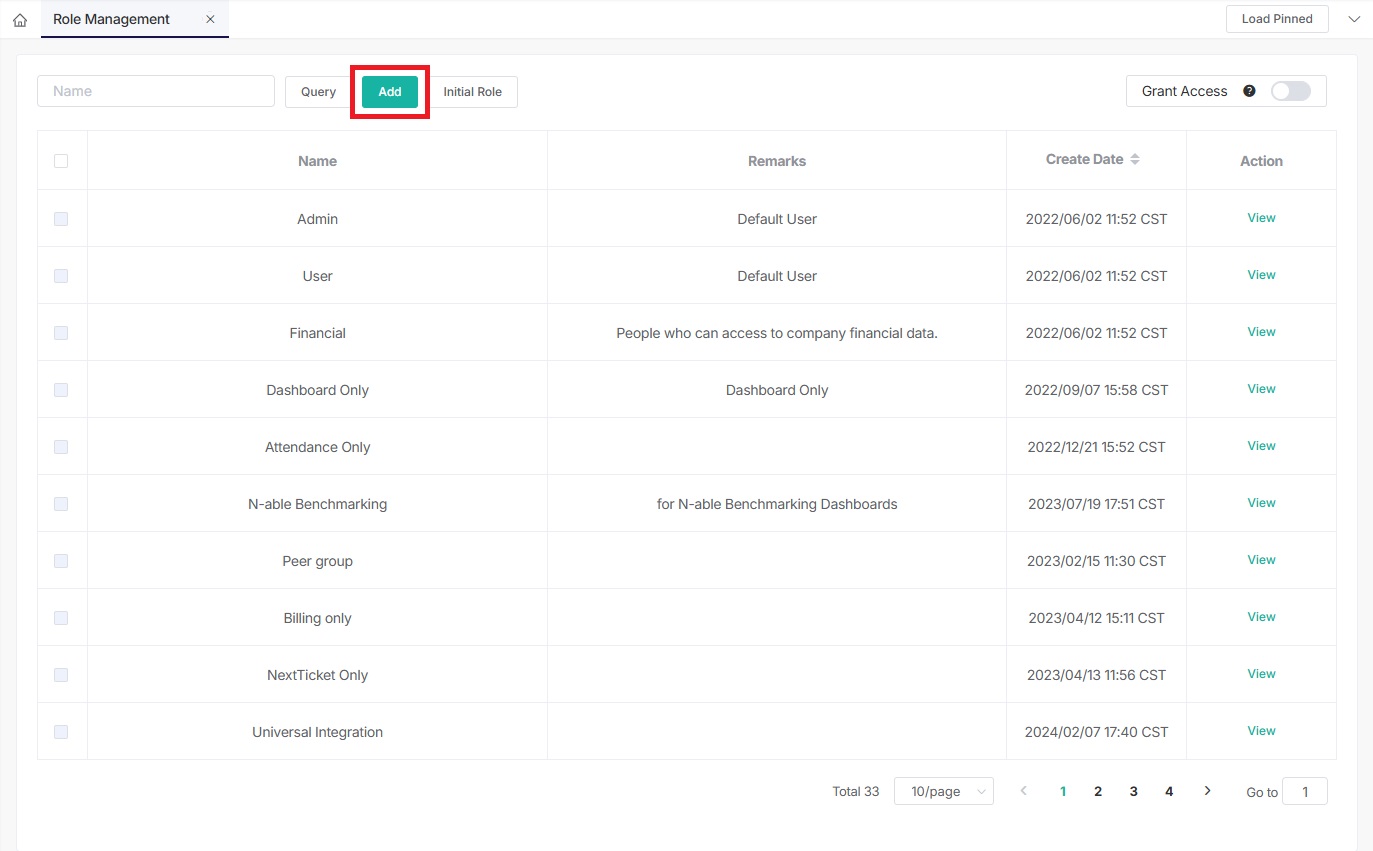Screen dimensions: 1373x851
Task: Select the Financial role checkbox
Action: 61,333
